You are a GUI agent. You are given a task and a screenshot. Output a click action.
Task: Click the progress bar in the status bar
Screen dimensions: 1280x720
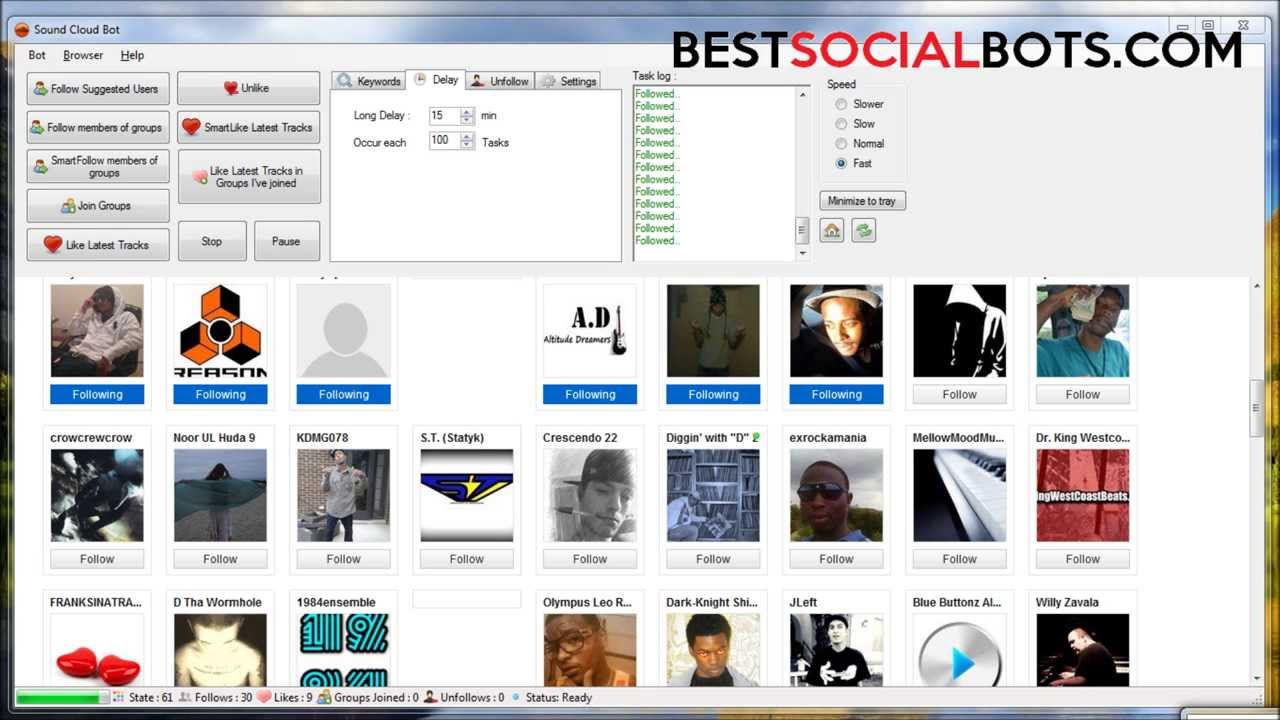click(x=62, y=697)
